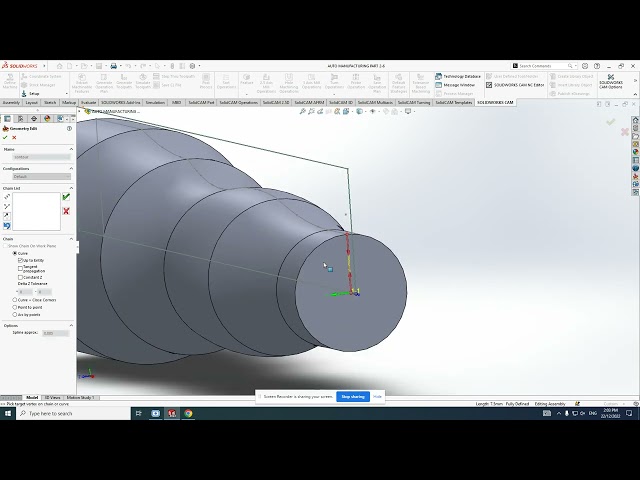The image size is (640, 480).
Task: Open SOLIDWORKS Resources home in task pane
Action: pyautogui.click(x=636, y=120)
